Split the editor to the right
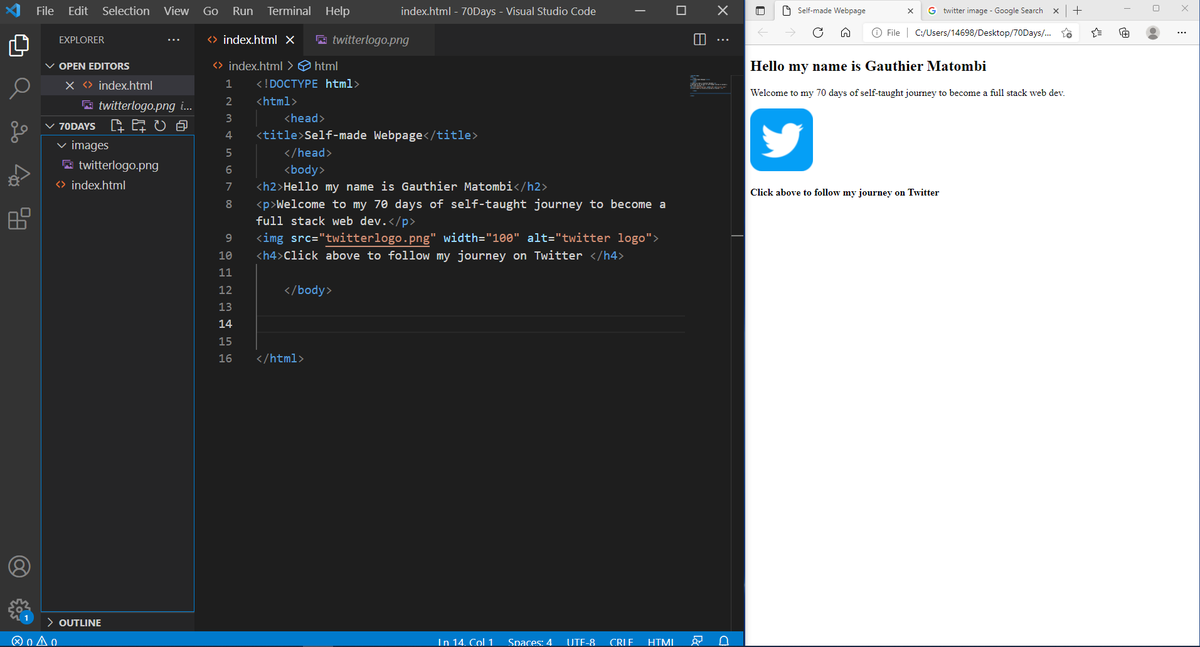This screenshot has height=647, width=1200. coord(700,40)
